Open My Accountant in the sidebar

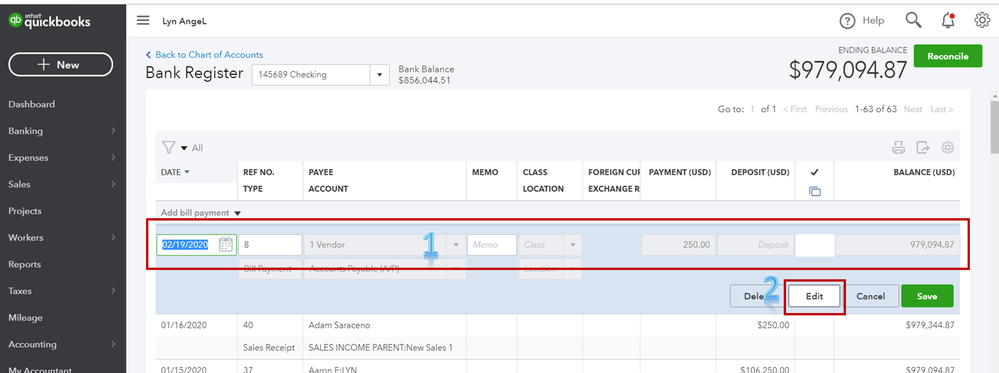click(40, 370)
